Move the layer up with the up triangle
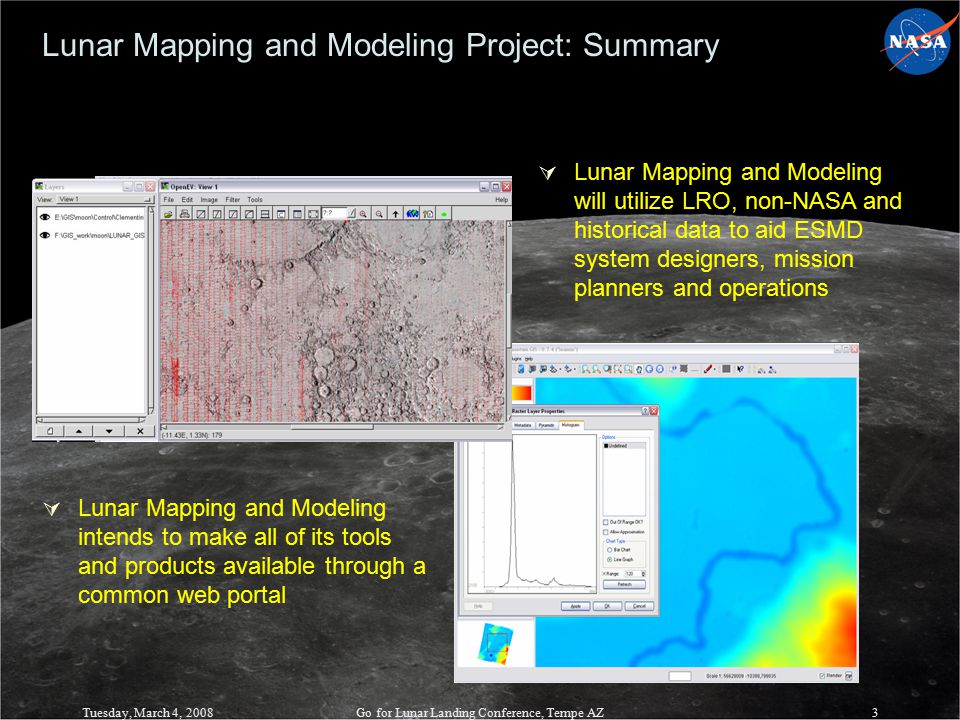 78,431
